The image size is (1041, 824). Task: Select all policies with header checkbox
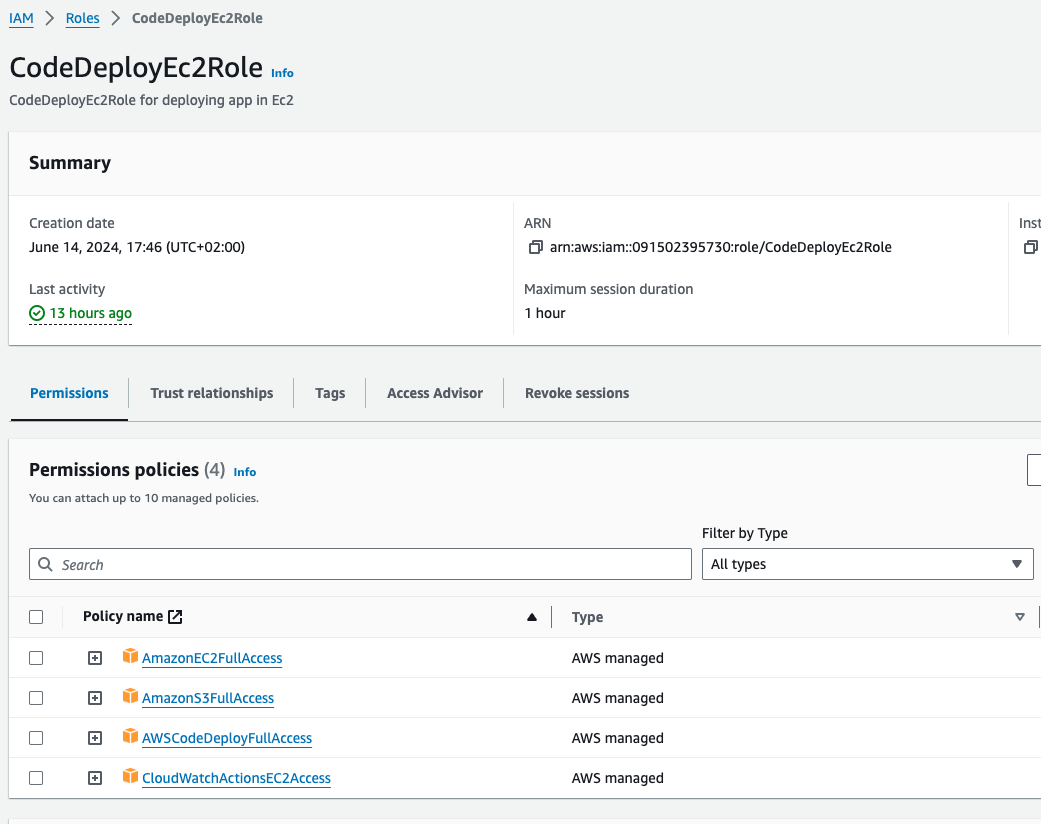click(x=37, y=618)
